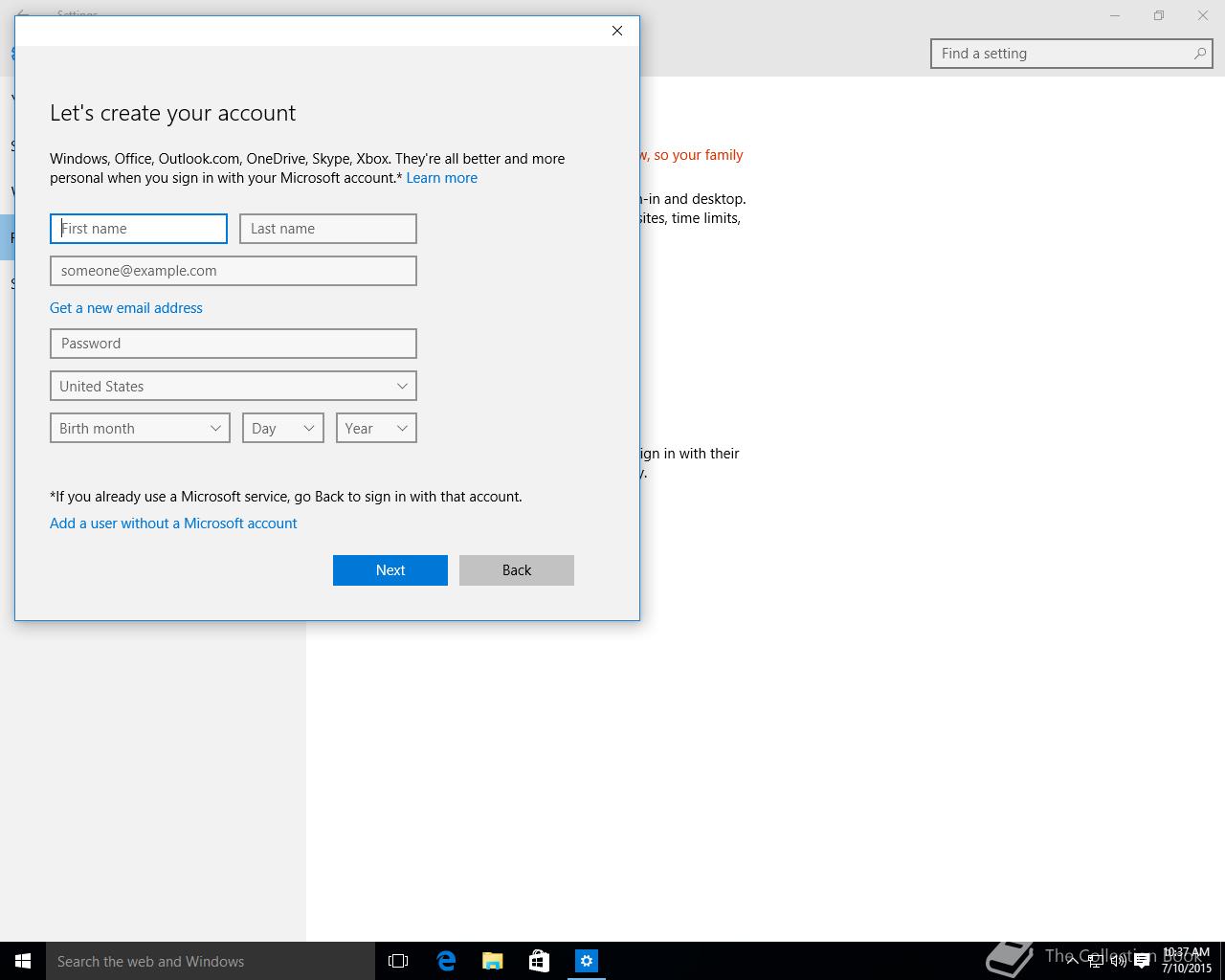Click the Find a setting search box

pos(1072,54)
